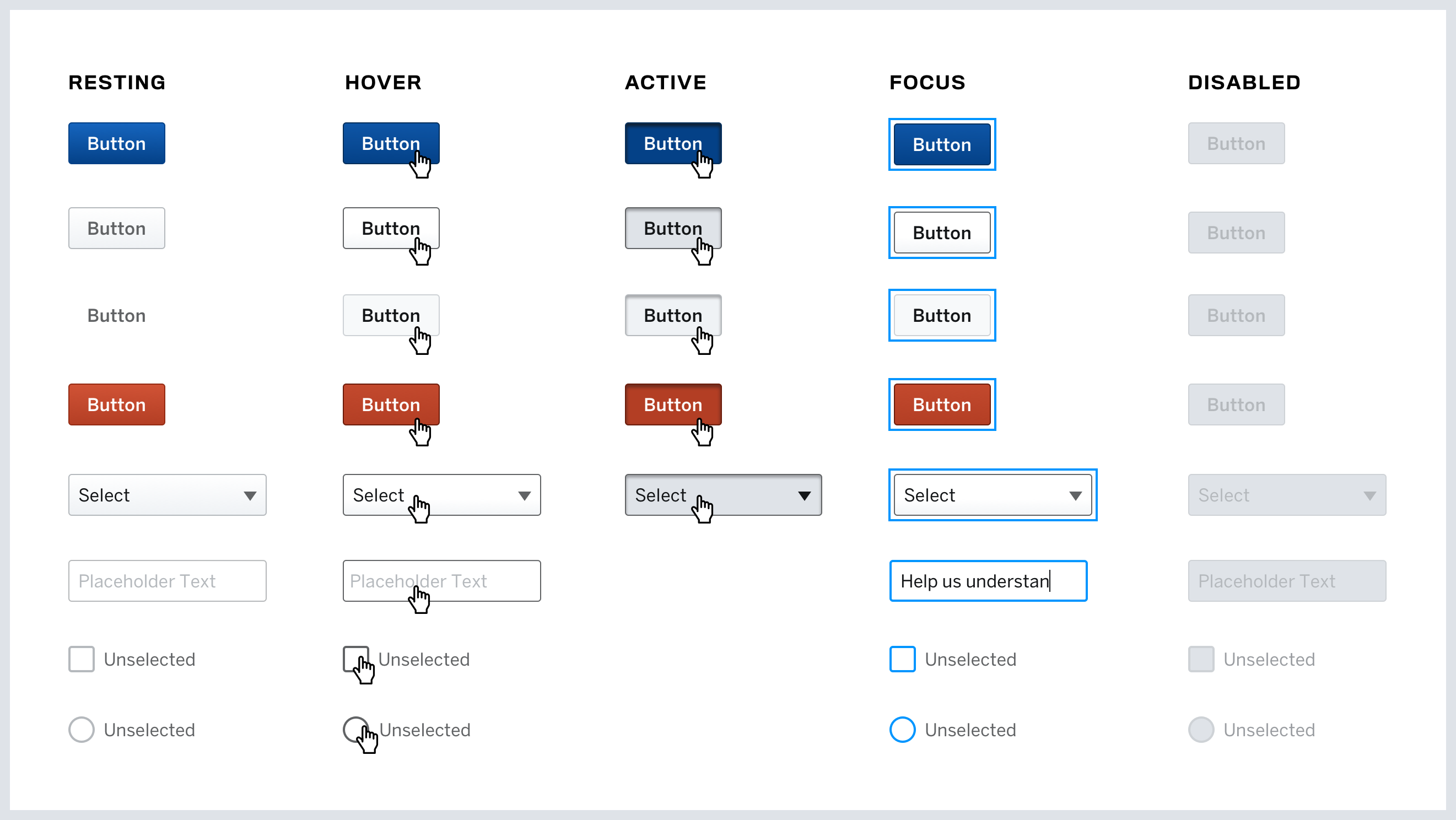Image resolution: width=1456 pixels, height=820 pixels.
Task: Open the focused Select dropdown arrow
Action: coord(1075,495)
